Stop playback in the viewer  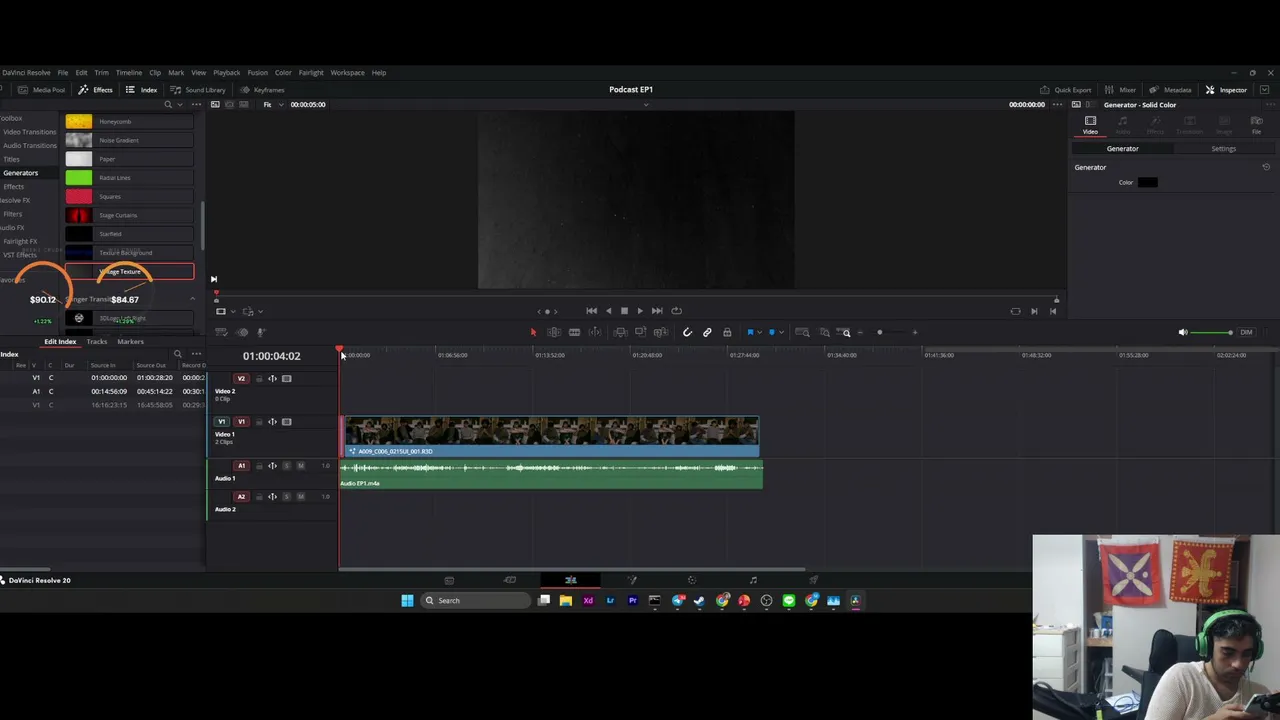pyautogui.click(x=624, y=311)
